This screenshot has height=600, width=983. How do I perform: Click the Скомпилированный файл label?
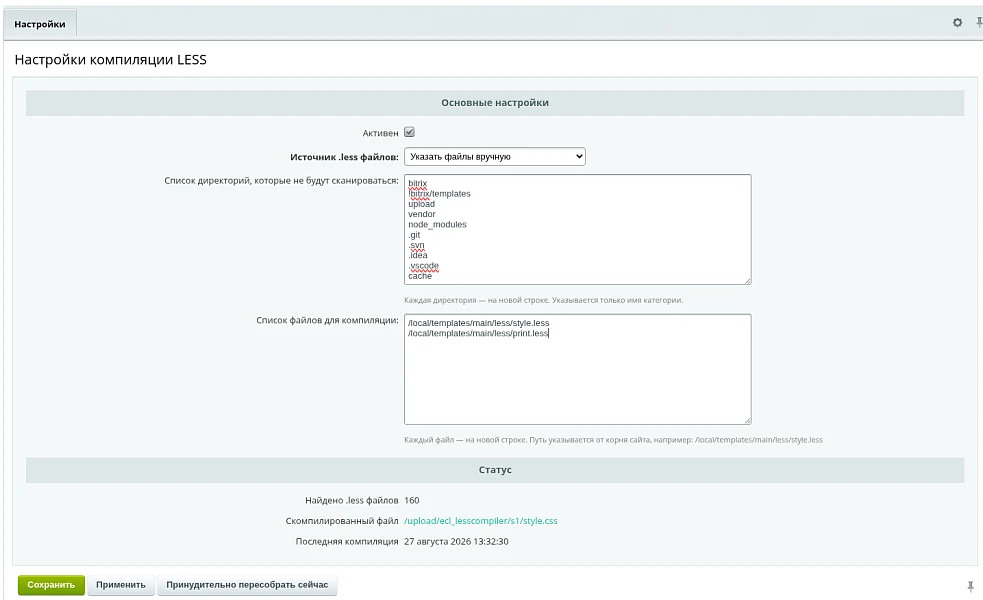(342, 521)
